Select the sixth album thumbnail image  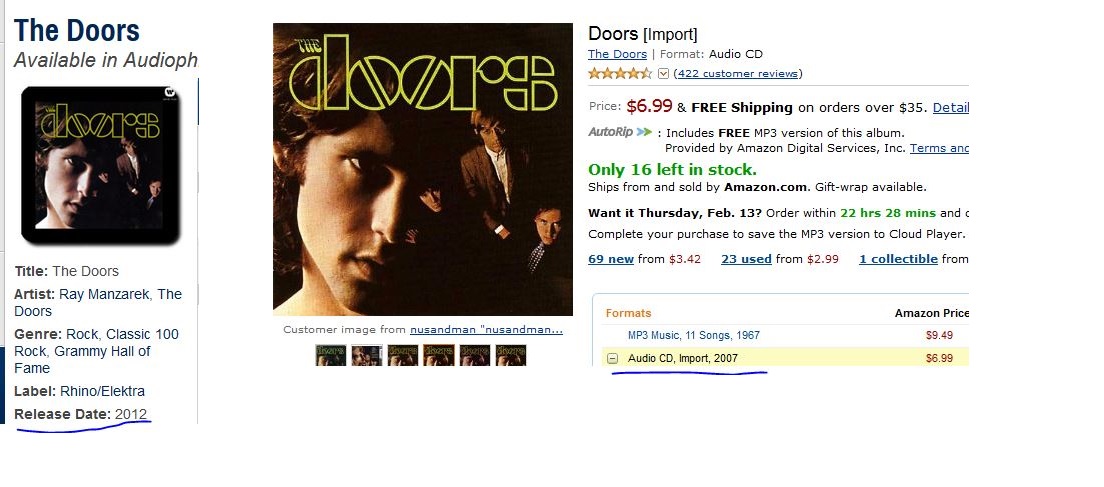[x=510, y=355]
